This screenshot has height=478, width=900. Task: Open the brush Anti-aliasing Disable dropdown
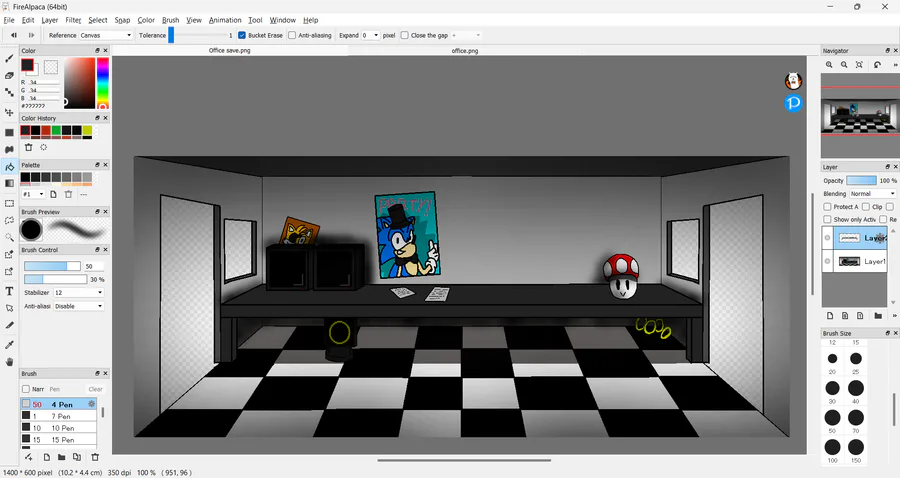79,306
